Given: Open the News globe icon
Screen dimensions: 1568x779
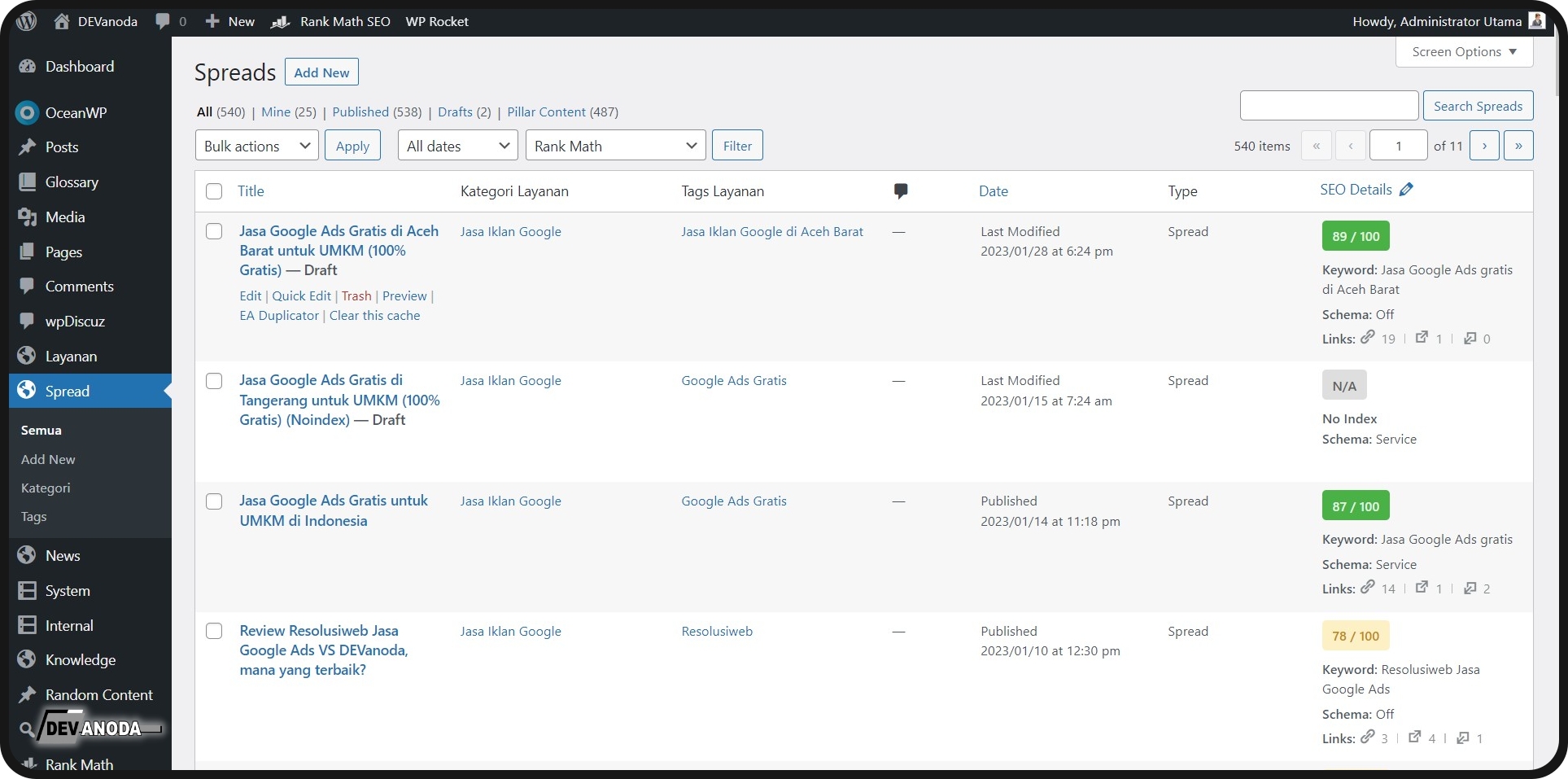Looking at the screenshot, I should tap(27, 556).
